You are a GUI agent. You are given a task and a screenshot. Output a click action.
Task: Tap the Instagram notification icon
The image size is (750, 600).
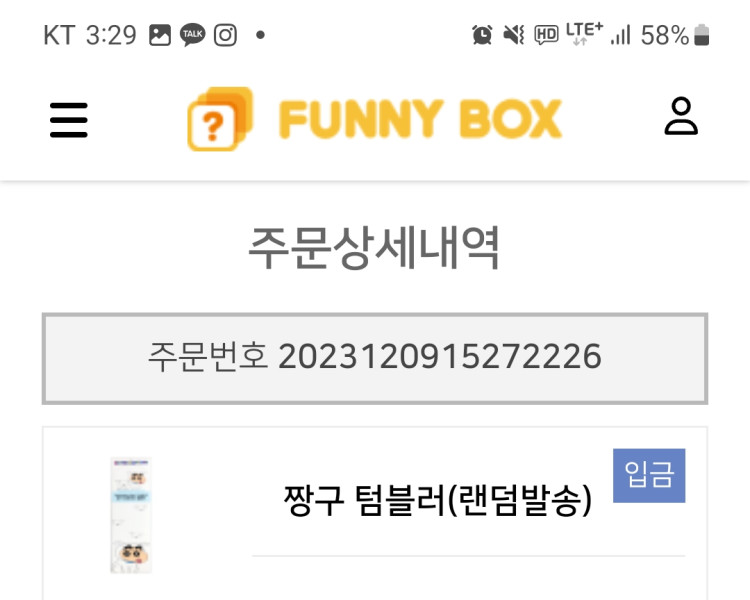tap(226, 35)
